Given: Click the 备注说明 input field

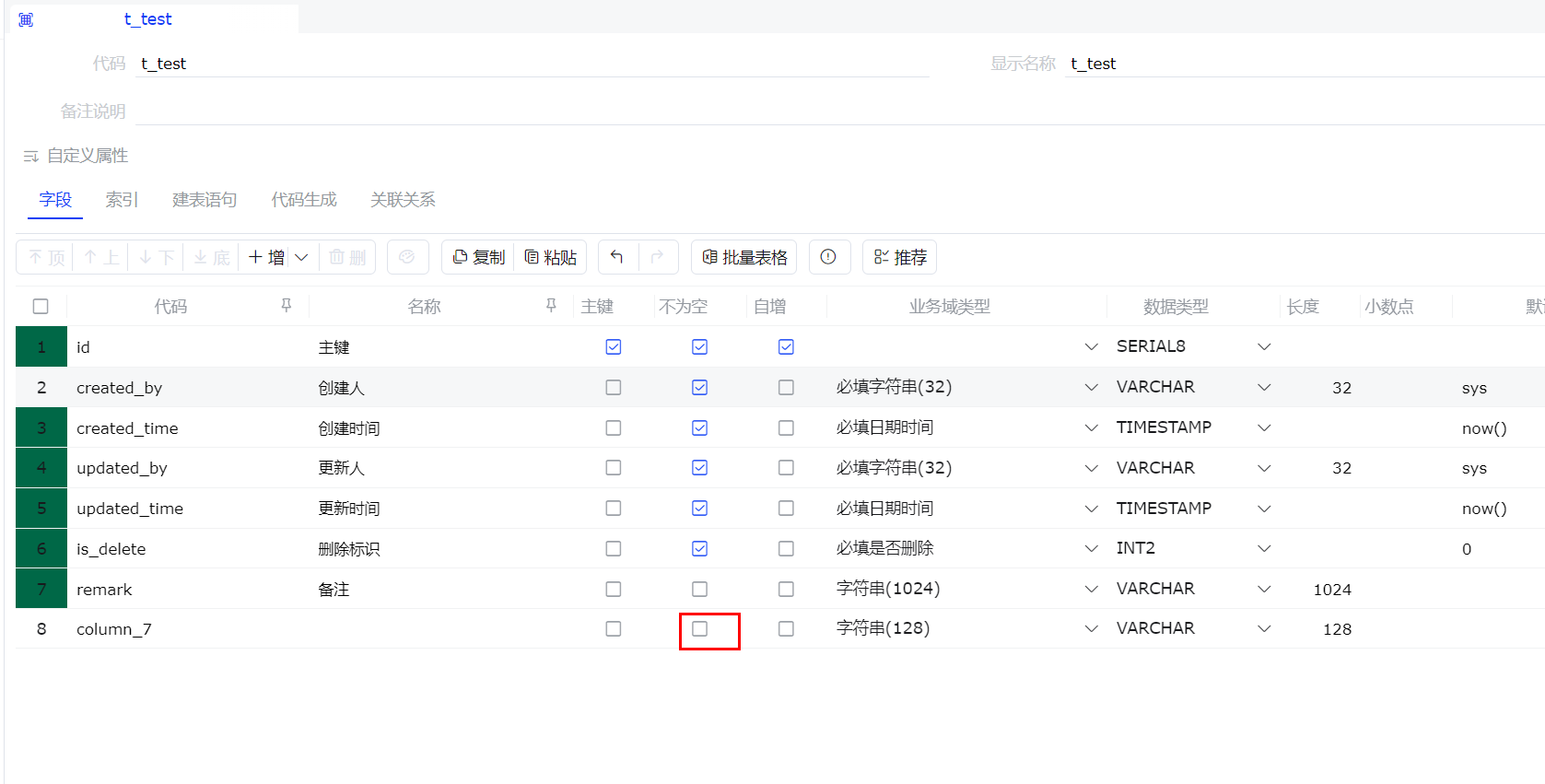Looking at the screenshot, I should 829,111.
